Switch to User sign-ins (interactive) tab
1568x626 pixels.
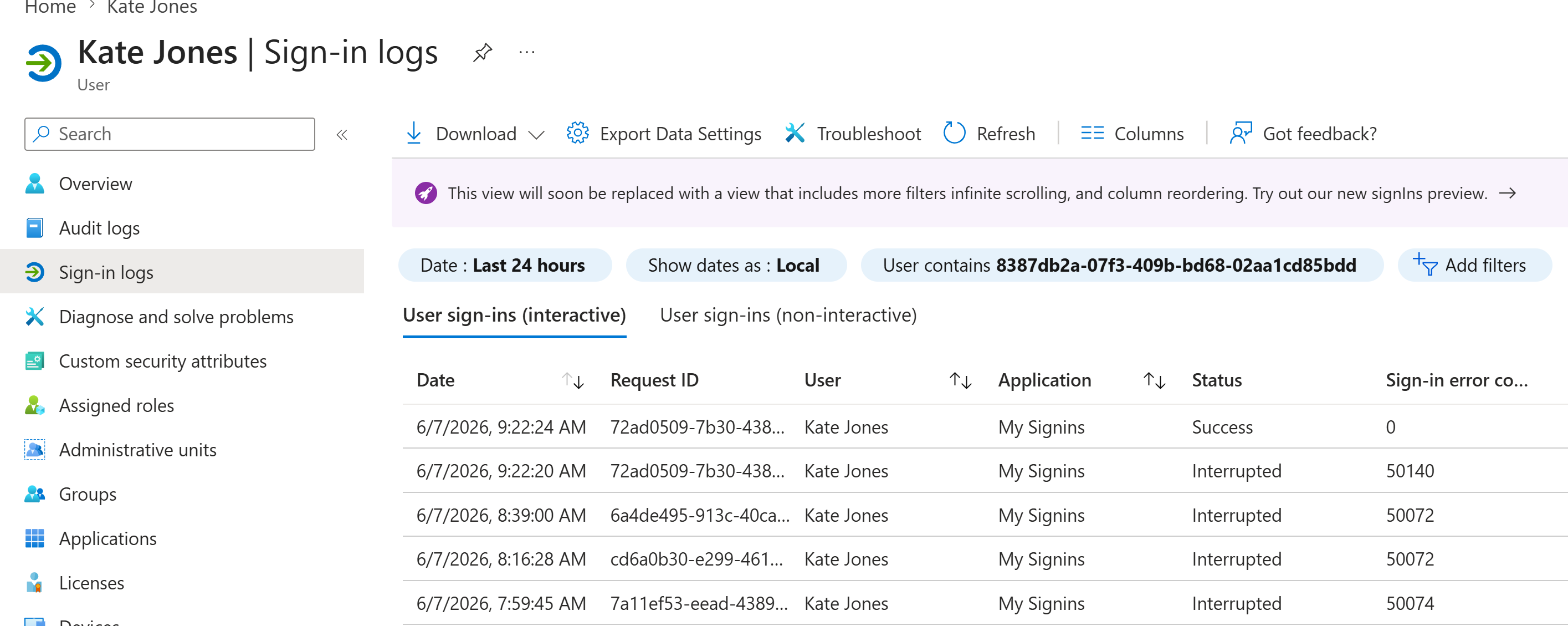tap(514, 315)
